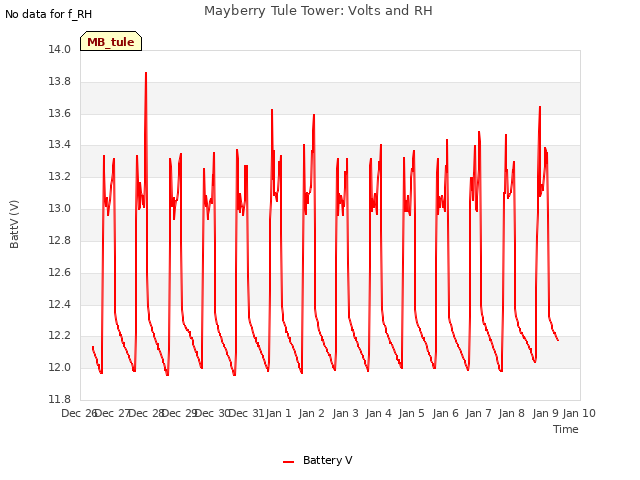The image size is (640, 480).
Task: Click the BattV (V) axis label
Action: pyautogui.click(x=14, y=224)
